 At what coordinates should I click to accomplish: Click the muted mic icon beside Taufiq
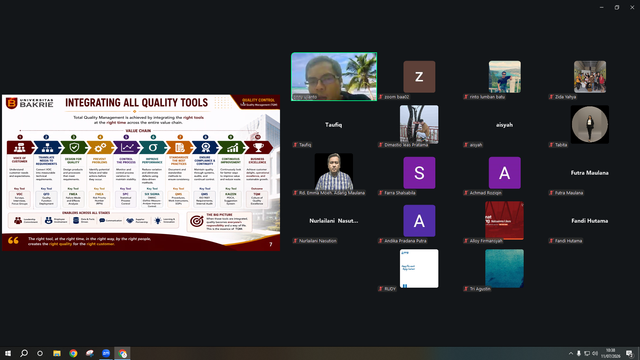coord(296,145)
